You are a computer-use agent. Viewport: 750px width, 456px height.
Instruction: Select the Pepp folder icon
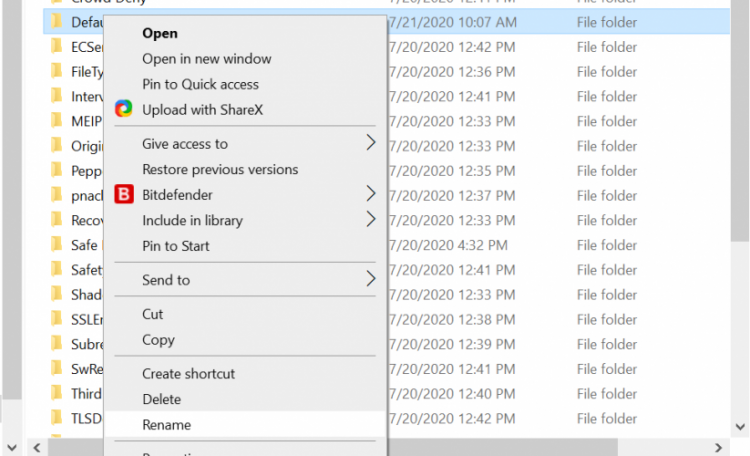coord(56,170)
